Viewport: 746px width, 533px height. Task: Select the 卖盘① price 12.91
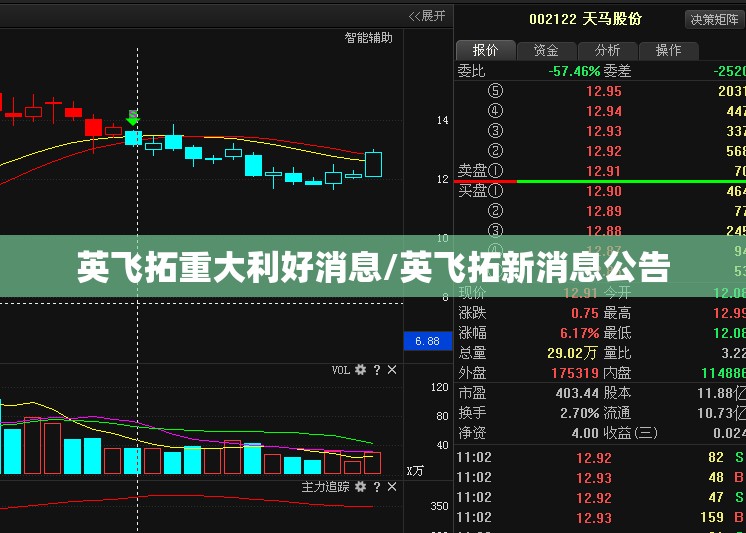(604, 171)
